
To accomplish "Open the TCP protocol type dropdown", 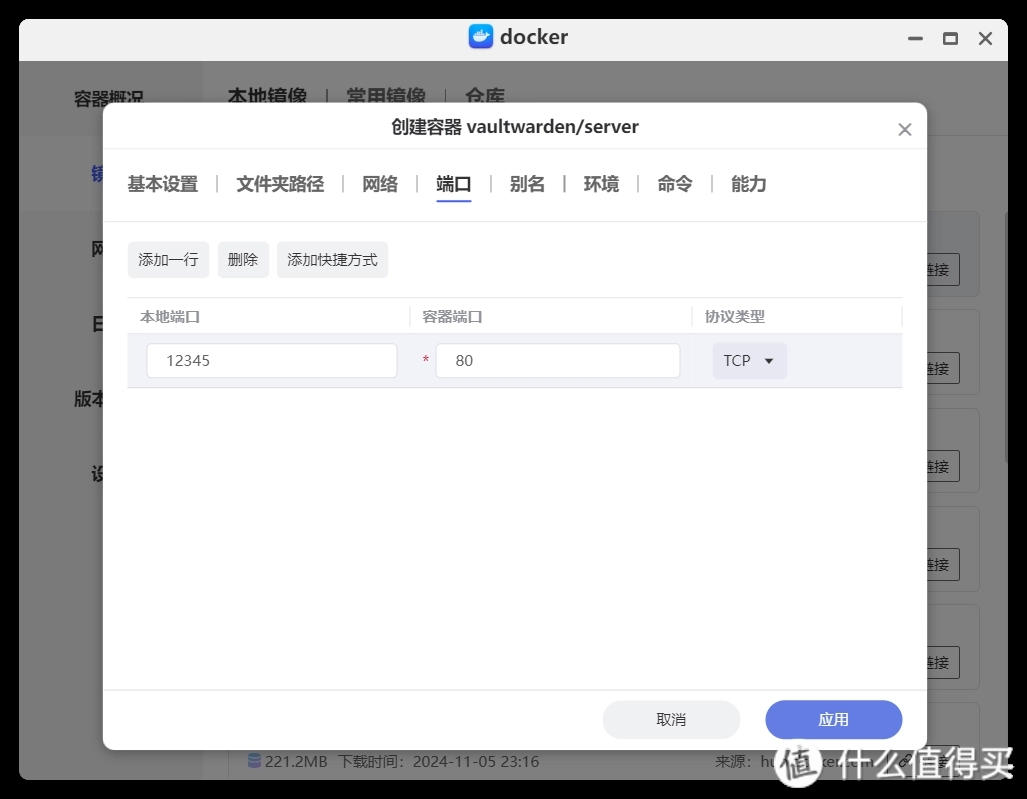I will coord(749,361).
